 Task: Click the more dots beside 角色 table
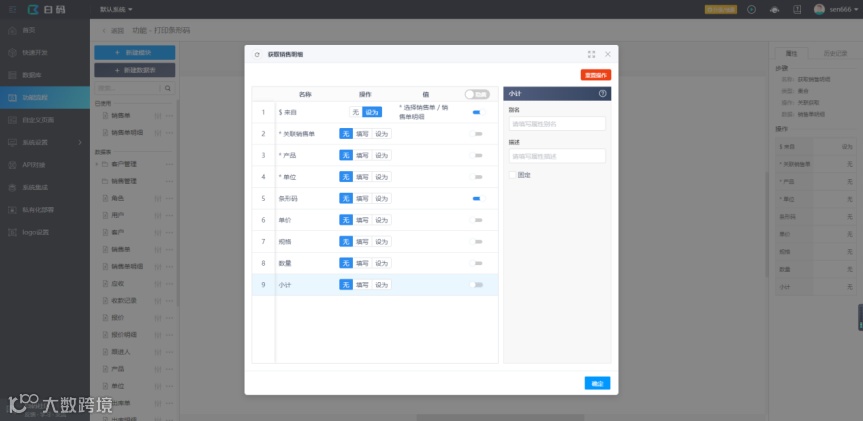click(170, 198)
